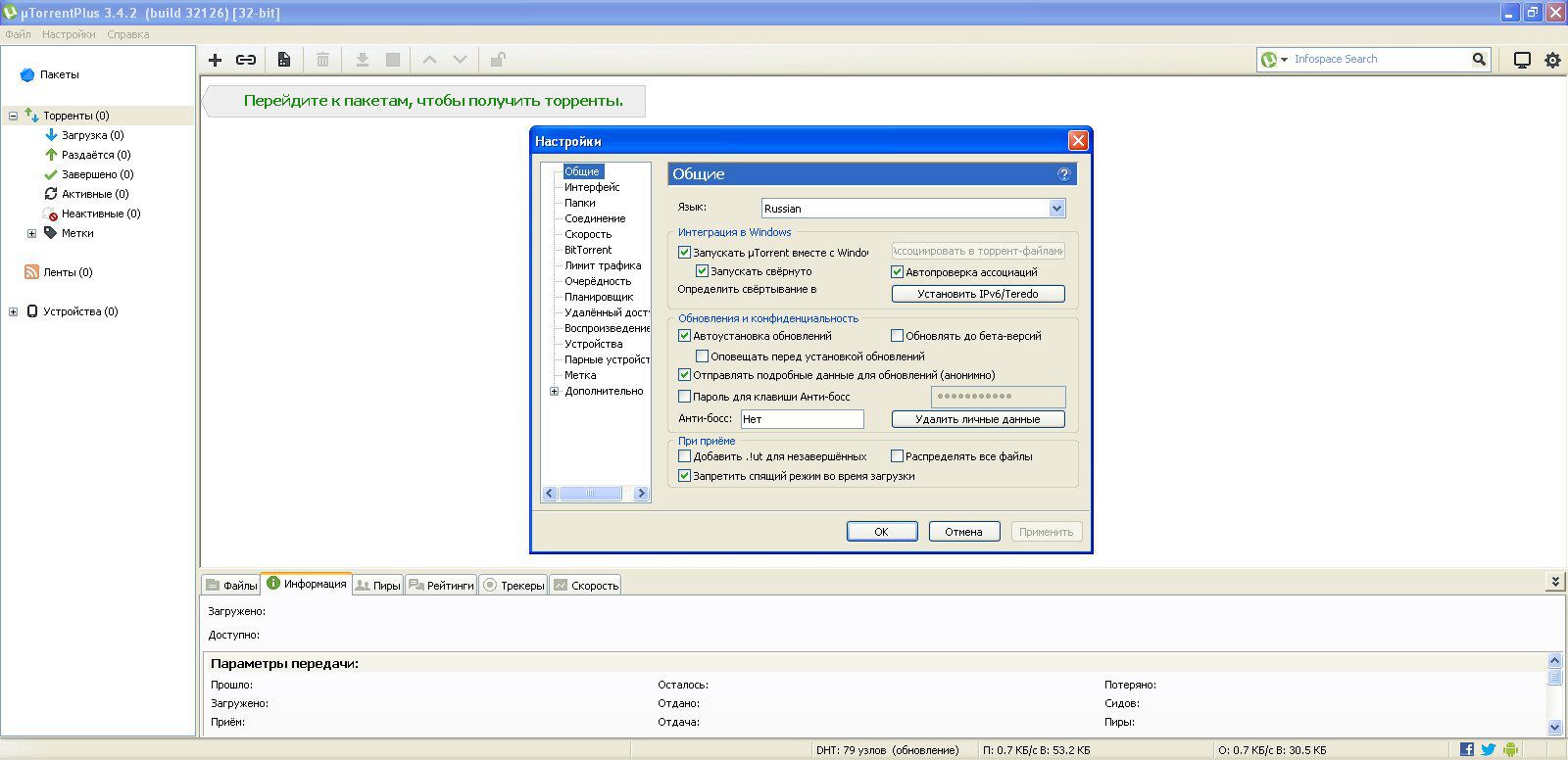Click the Twitter icon in status bar
Screen dimensions: 1568x760
coord(1489,749)
